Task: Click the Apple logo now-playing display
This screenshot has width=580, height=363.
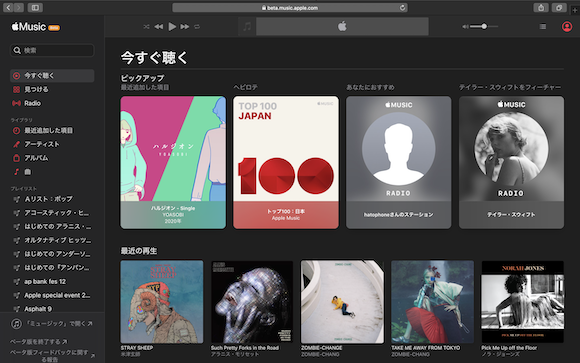Action: click(x=342, y=27)
